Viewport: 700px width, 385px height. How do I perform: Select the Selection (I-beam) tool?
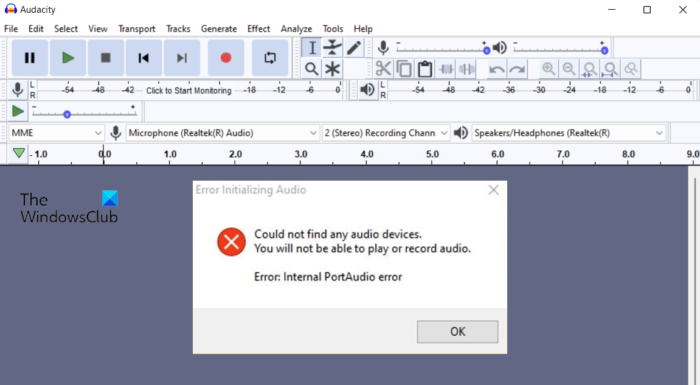point(312,48)
